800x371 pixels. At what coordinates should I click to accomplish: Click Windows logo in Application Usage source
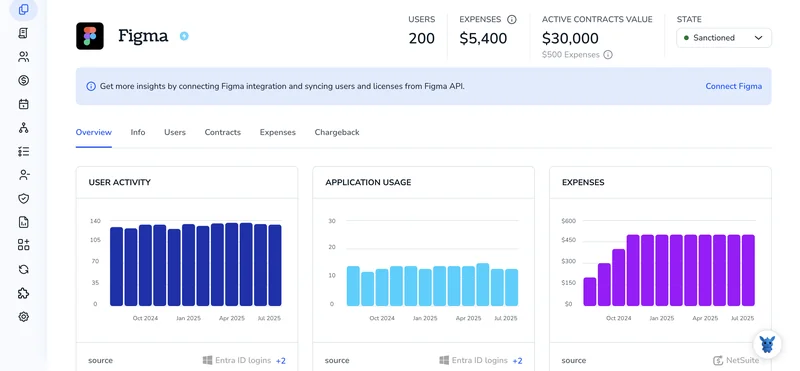point(444,360)
